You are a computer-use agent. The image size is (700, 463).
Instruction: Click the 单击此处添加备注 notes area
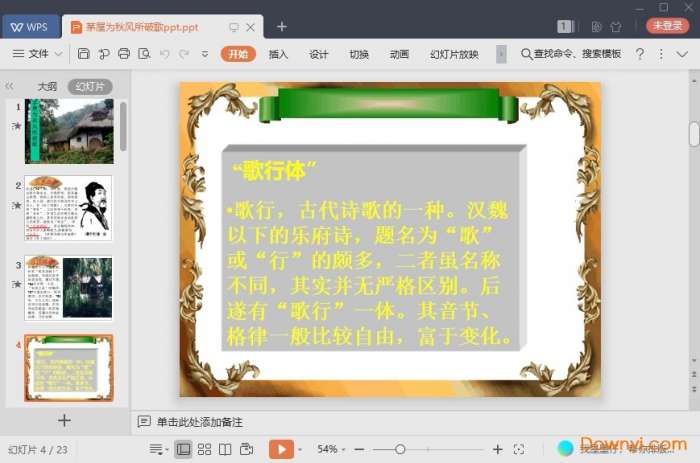pyautogui.click(x=200, y=422)
